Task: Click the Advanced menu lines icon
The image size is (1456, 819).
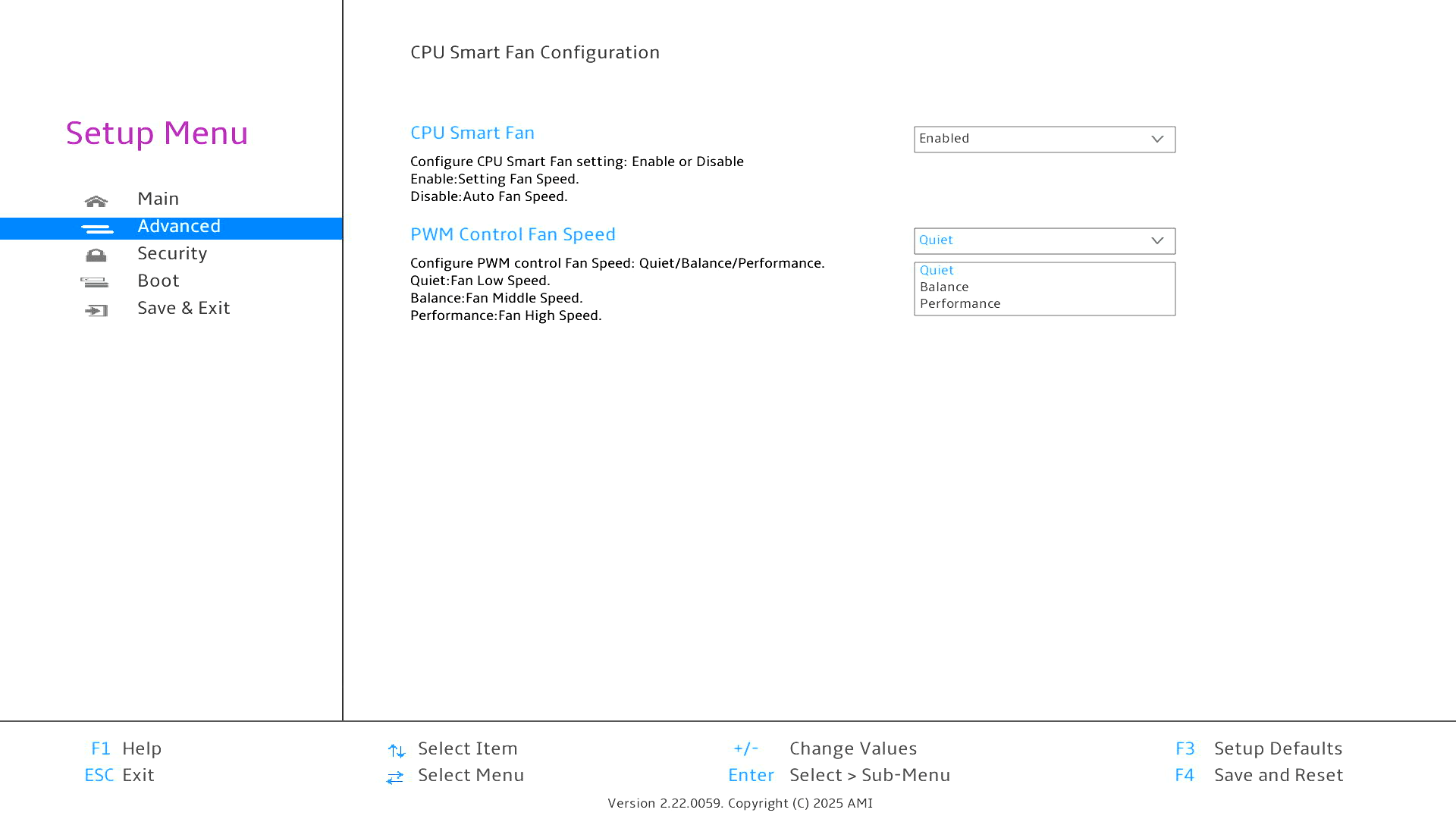Action: tap(97, 228)
